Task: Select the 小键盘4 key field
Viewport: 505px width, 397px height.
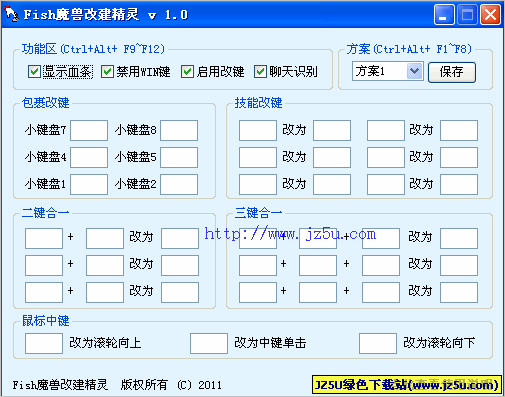Action: (89, 157)
